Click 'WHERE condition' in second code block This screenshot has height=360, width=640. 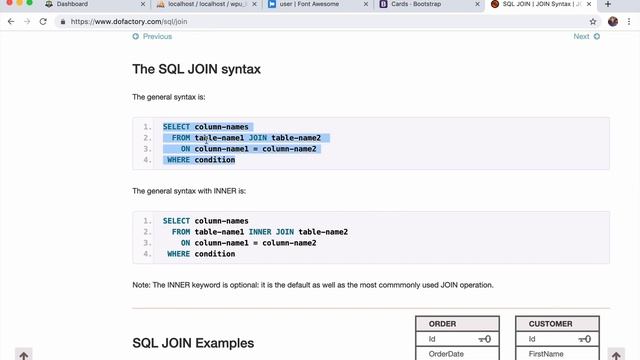coord(201,254)
